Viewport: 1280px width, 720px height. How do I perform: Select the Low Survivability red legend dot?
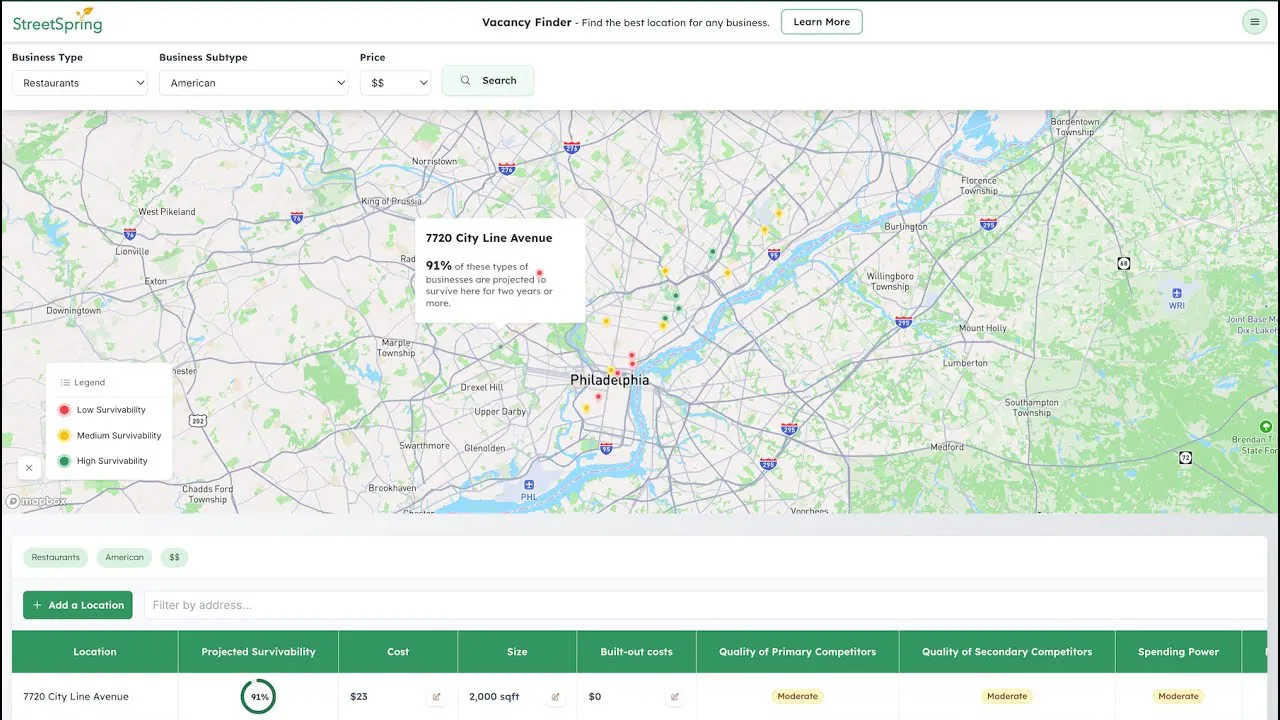click(x=64, y=410)
